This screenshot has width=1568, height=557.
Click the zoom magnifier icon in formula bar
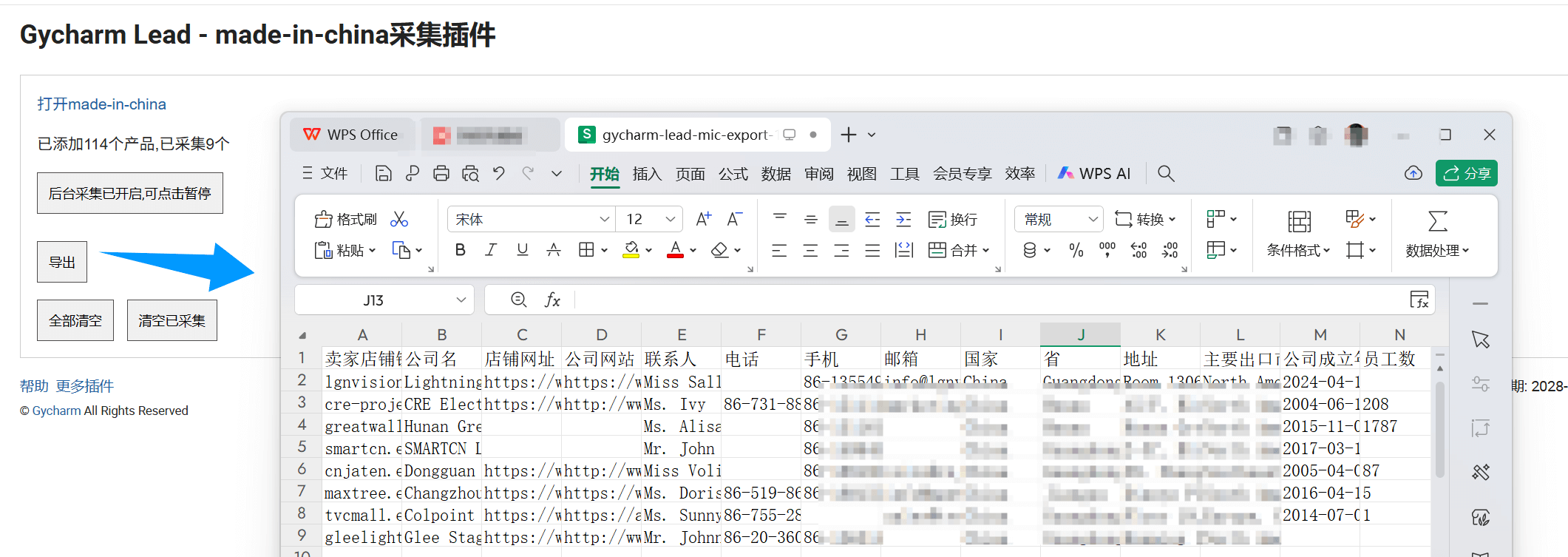coord(519,300)
